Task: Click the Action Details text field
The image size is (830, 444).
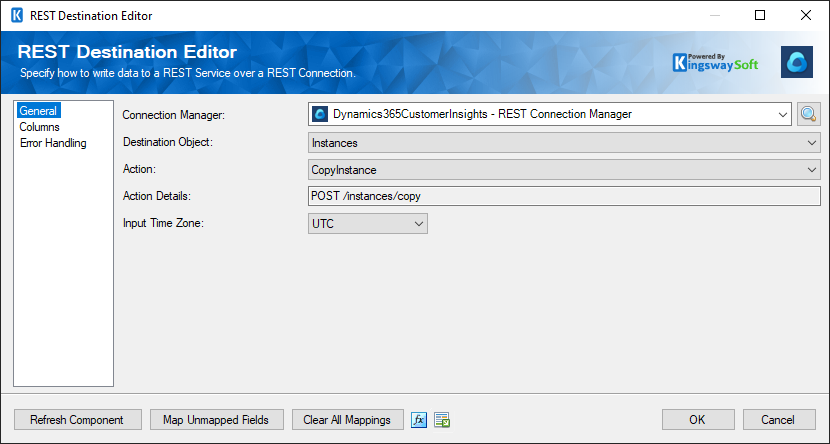Action: (564, 196)
